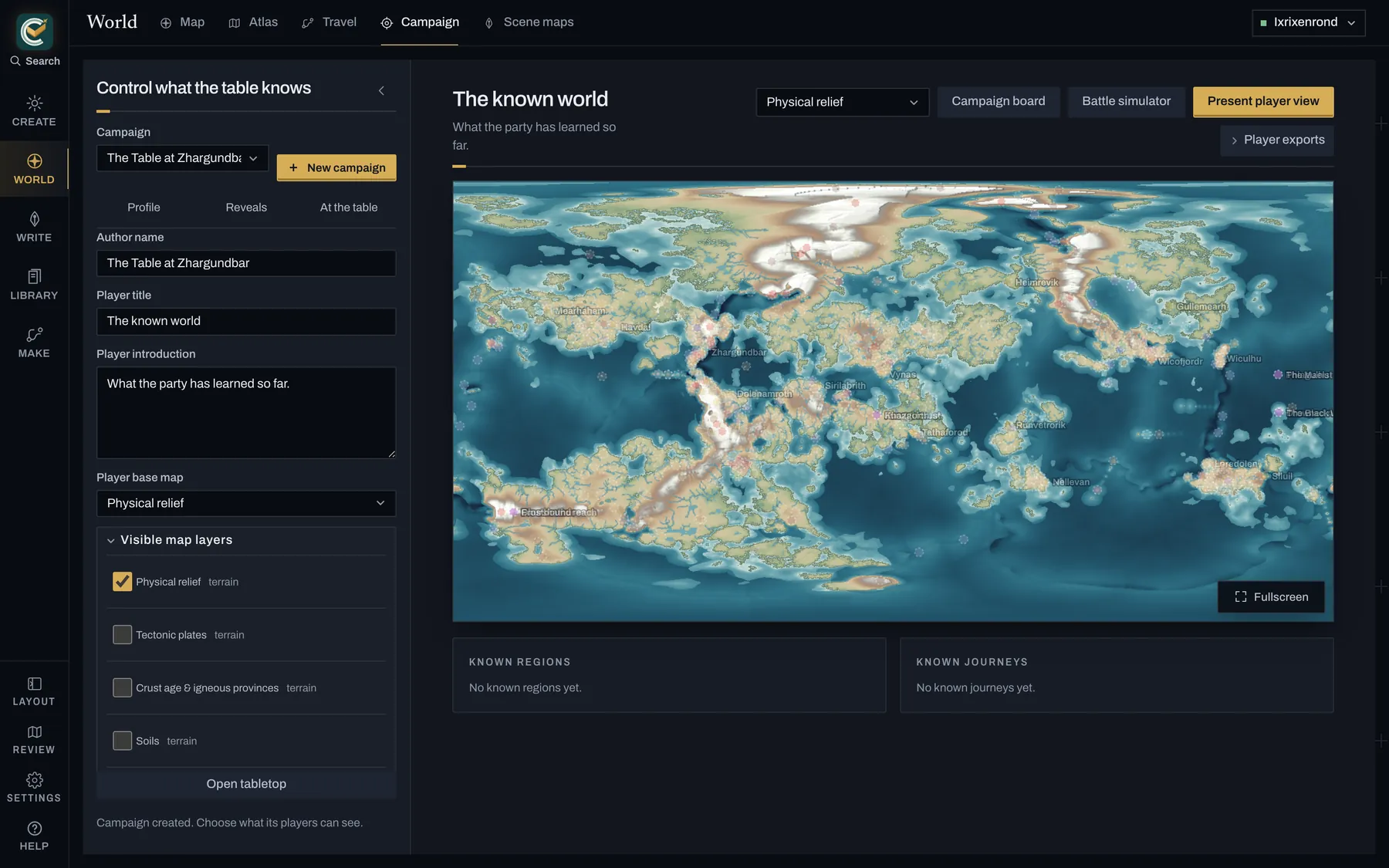Enable the Soils layer
Image resolution: width=1389 pixels, height=868 pixels.
coord(122,741)
